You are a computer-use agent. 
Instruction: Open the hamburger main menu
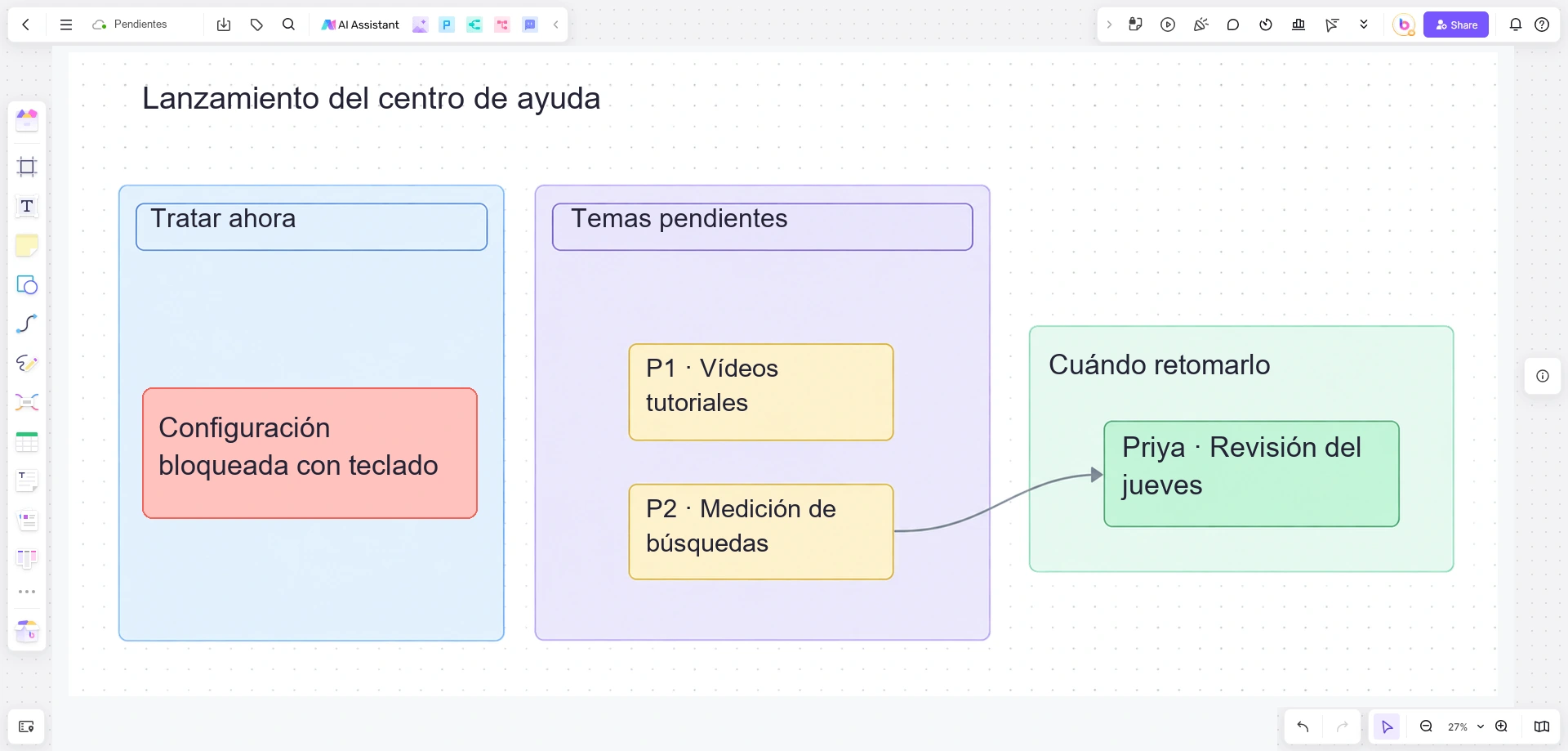tap(66, 25)
